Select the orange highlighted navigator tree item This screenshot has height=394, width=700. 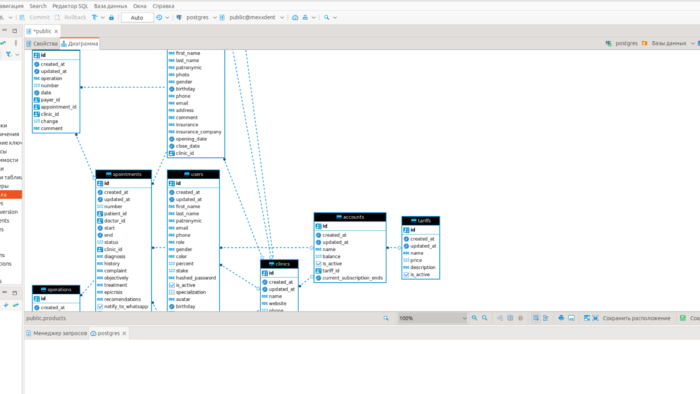click(11, 195)
